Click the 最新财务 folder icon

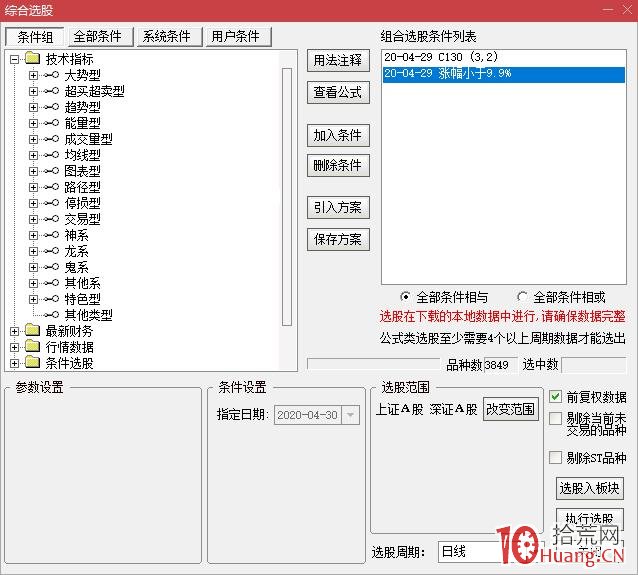pos(33,330)
